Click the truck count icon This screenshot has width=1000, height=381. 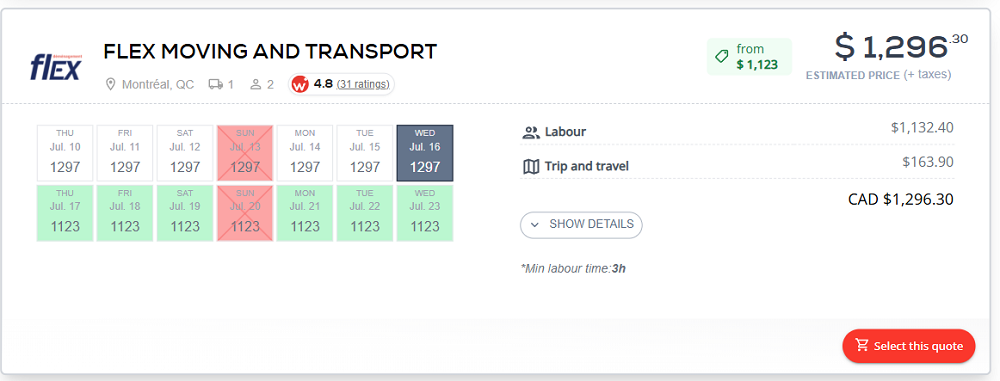216,84
